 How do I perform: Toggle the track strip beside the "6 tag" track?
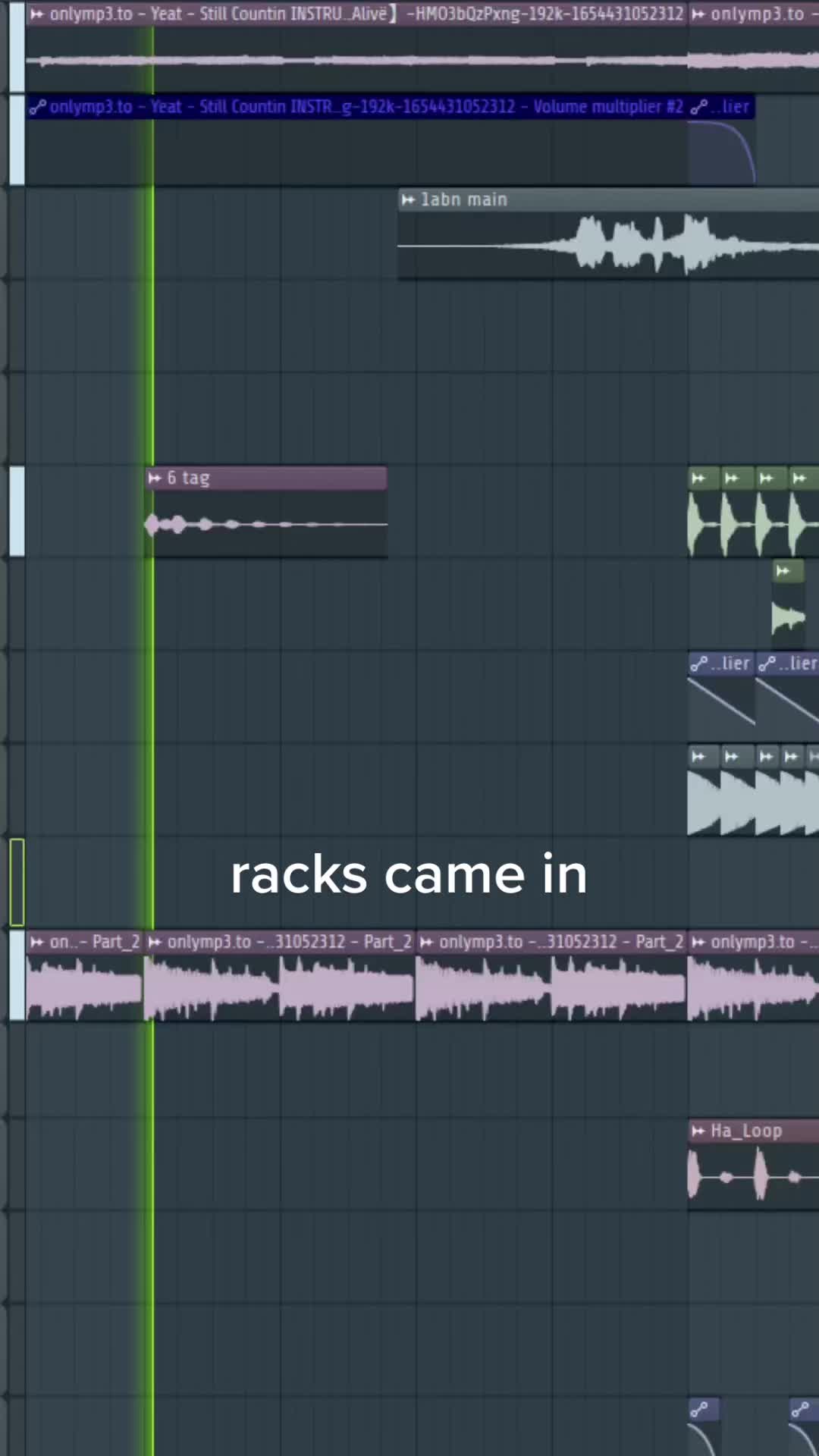(x=17, y=511)
